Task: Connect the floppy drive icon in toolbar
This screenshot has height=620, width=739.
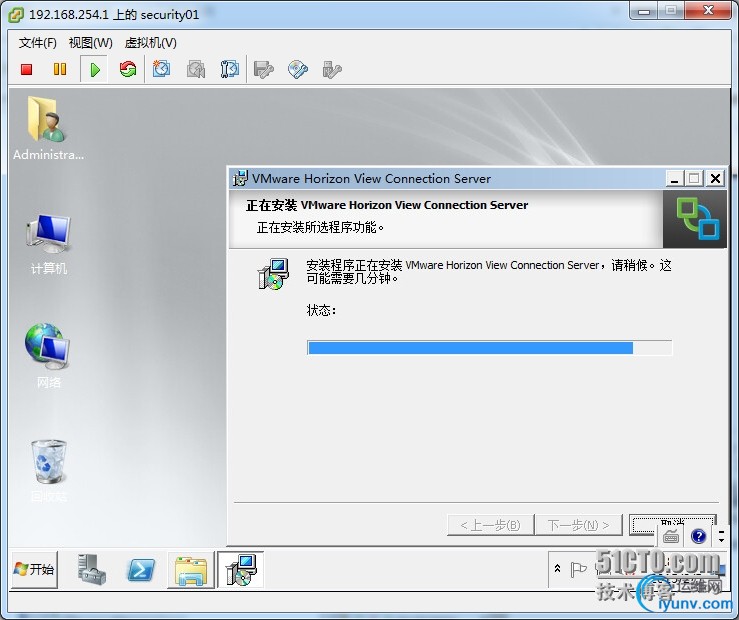Action: pyautogui.click(x=264, y=70)
